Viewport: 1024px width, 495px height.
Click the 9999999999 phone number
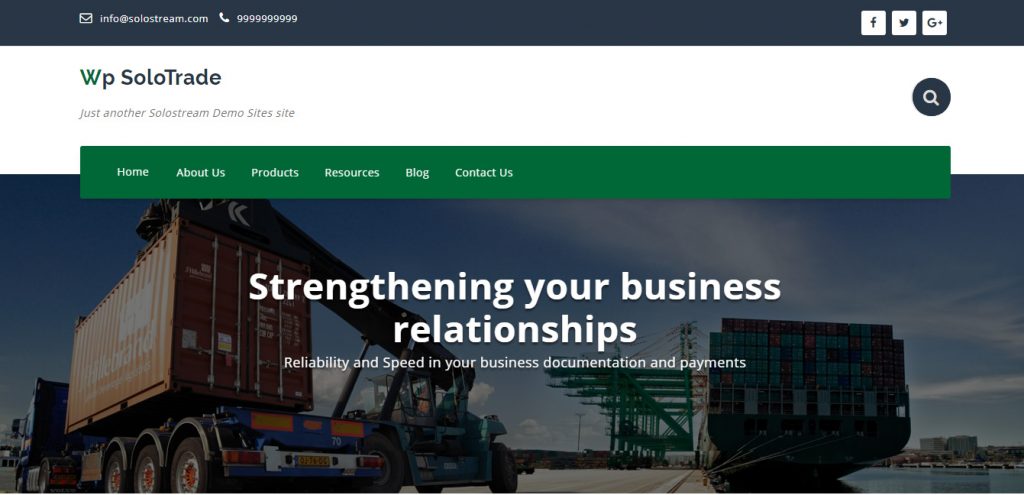tap(267, 18)
